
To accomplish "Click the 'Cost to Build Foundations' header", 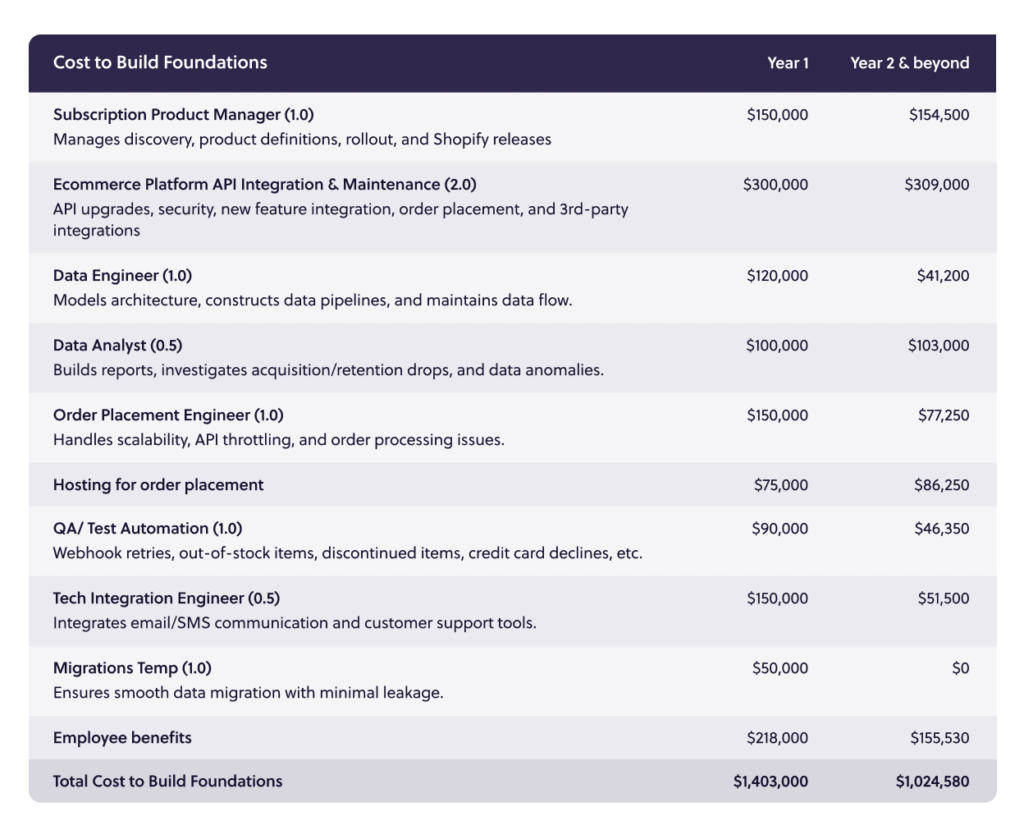I will click(160, 62).
